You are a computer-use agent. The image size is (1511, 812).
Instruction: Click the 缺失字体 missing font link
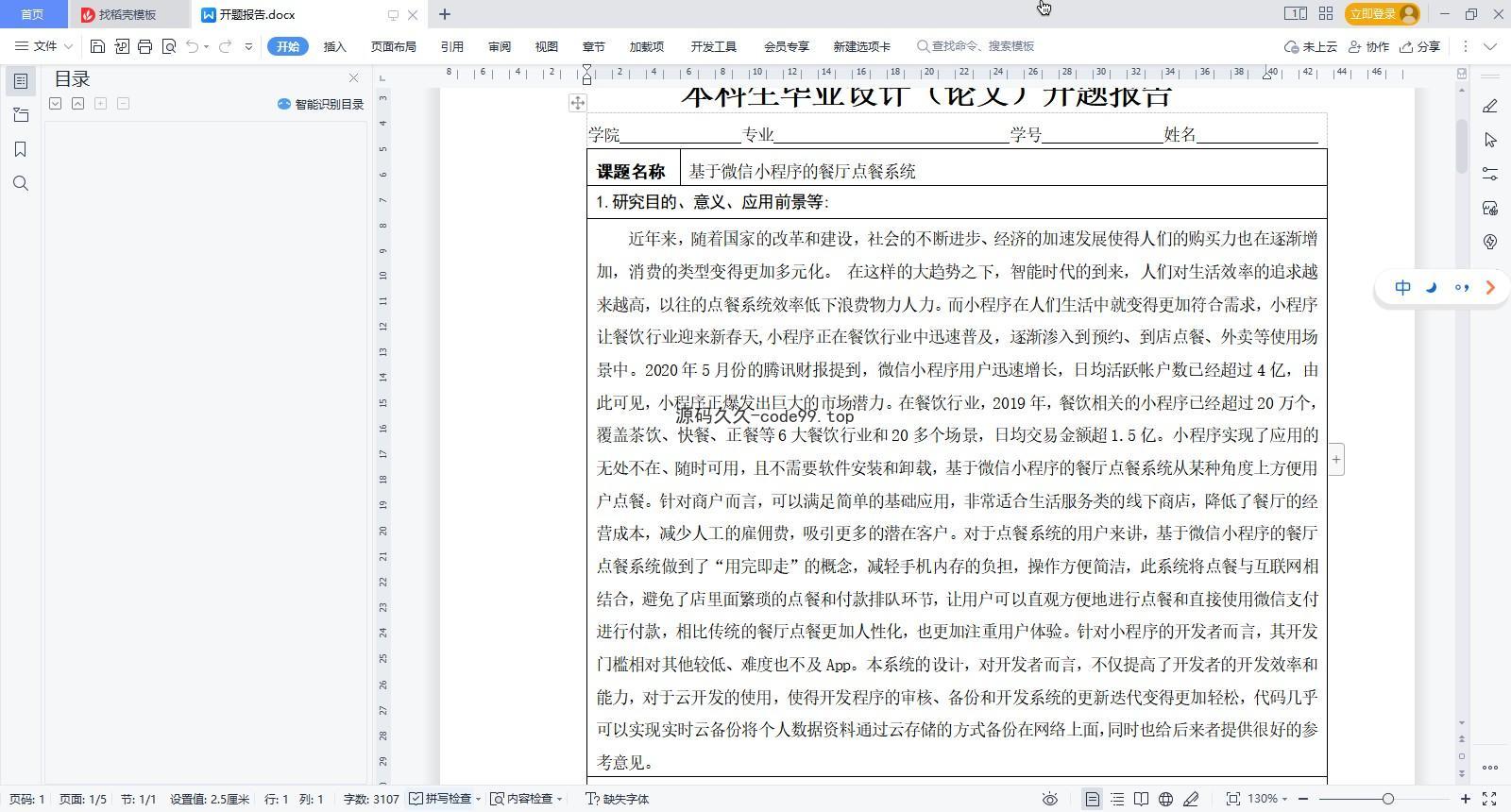point(618,799)
